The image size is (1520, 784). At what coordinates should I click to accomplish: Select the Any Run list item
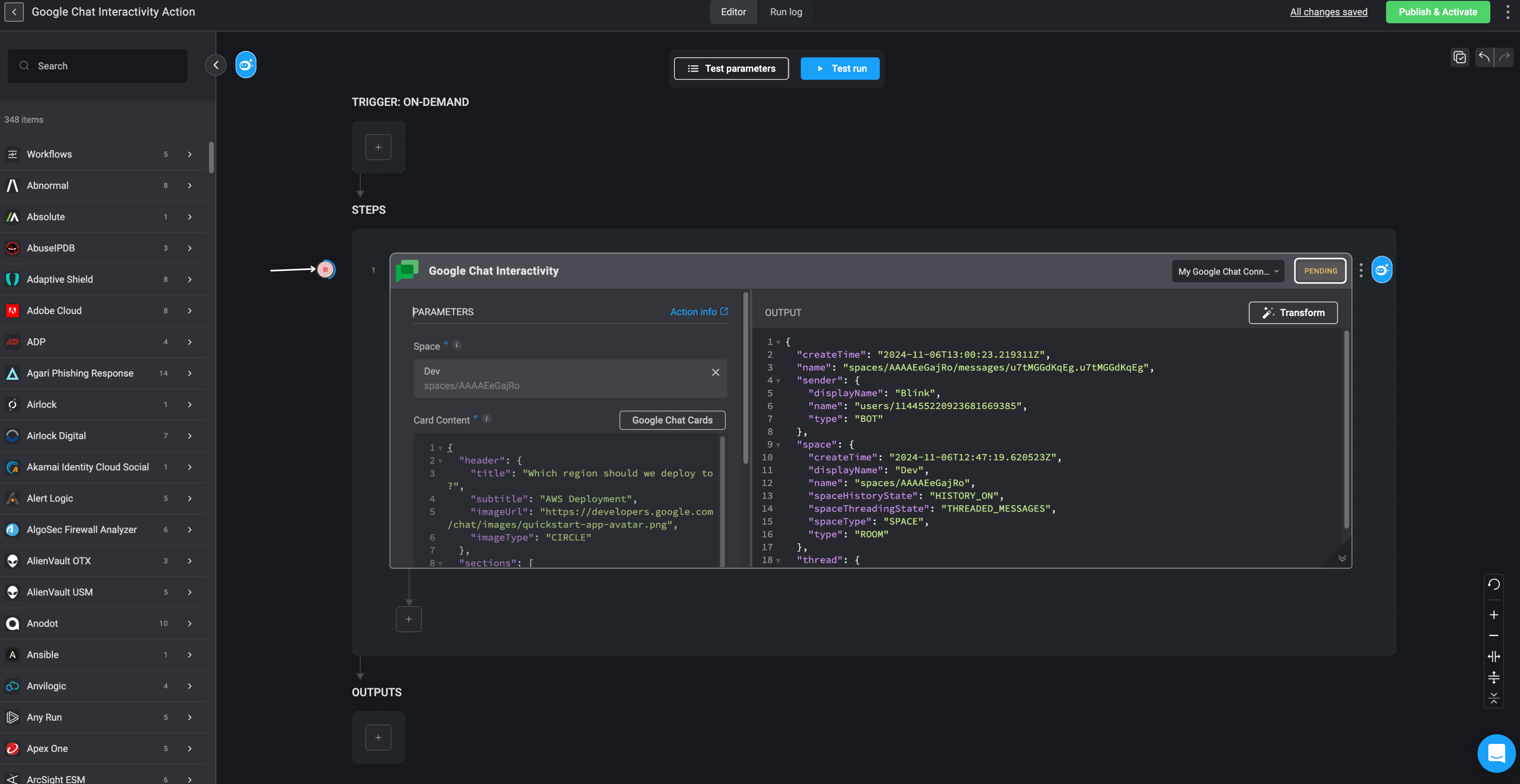tap(103, 717)
